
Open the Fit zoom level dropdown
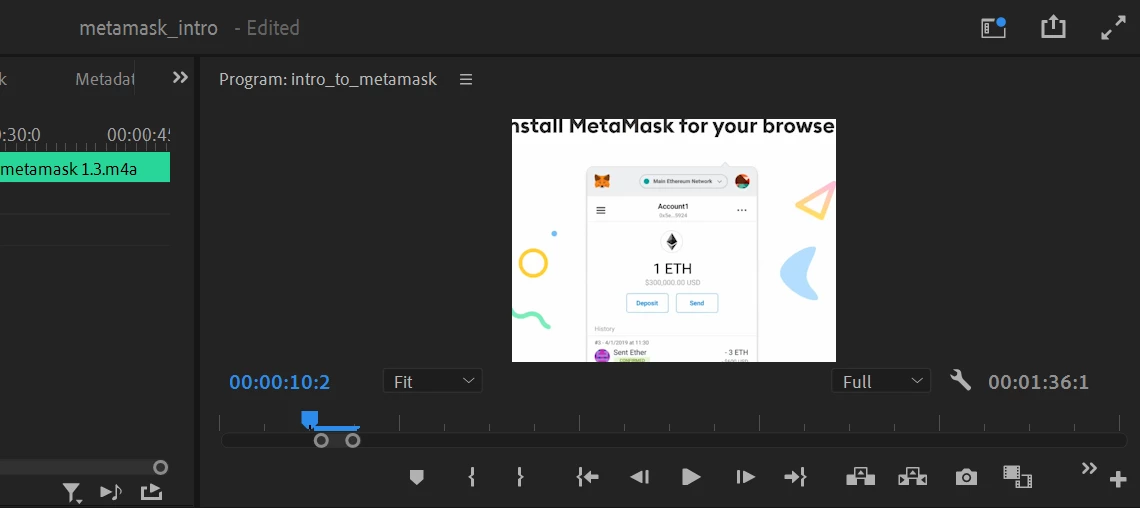pos(433,382)
